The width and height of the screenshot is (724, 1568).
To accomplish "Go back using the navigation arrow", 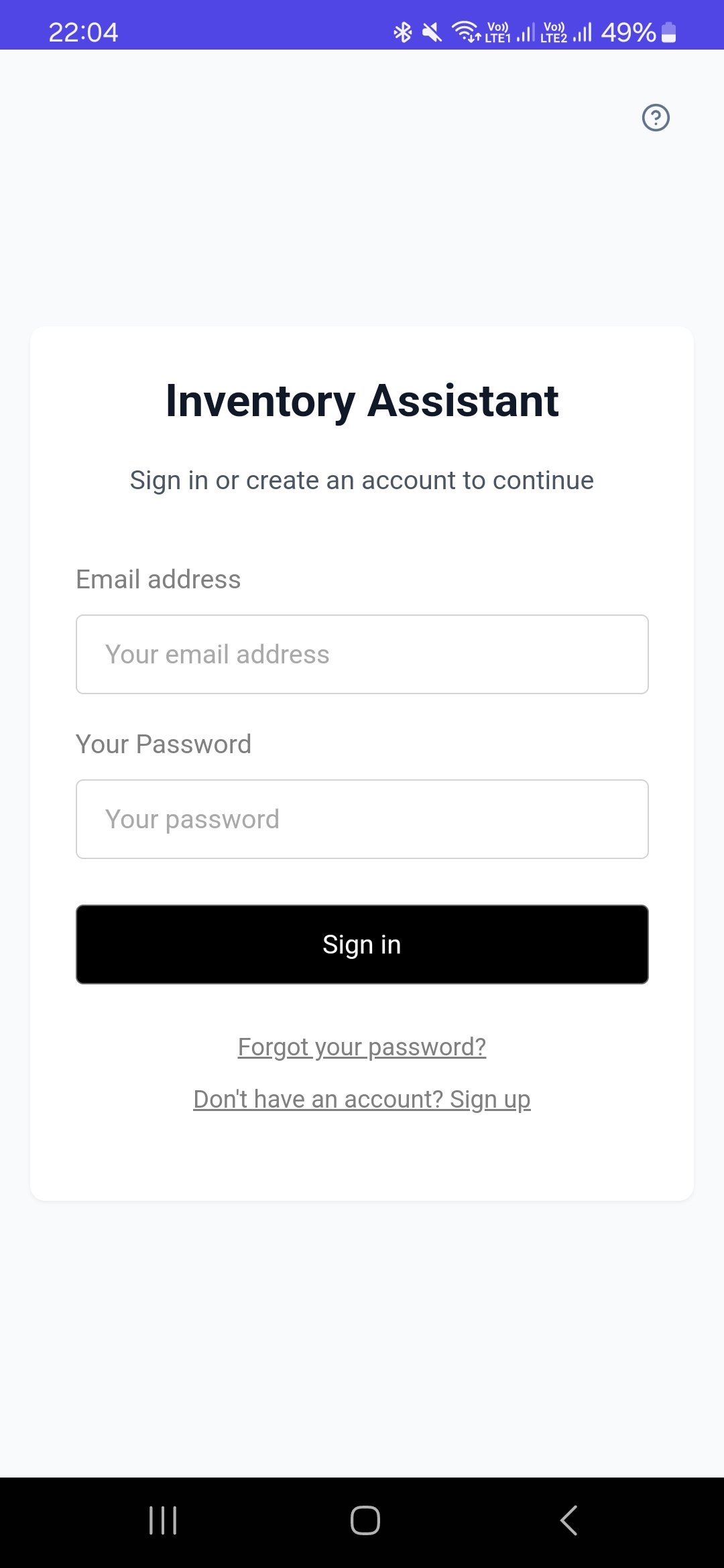I will (568, 1520).
